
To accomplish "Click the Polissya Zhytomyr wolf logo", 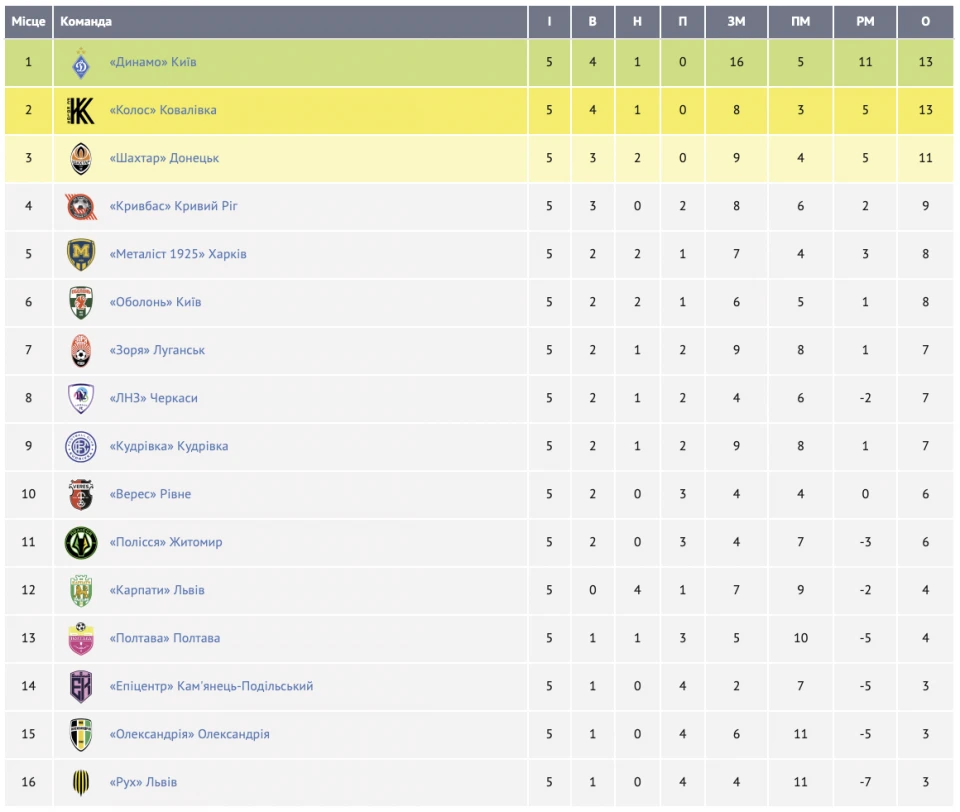I will click(81, 543).
